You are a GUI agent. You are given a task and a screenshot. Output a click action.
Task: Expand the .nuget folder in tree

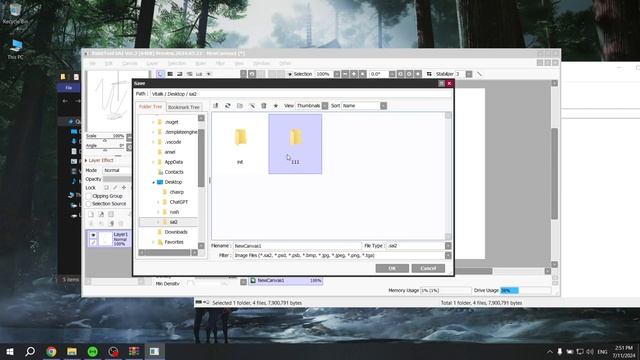pos(153,122)
